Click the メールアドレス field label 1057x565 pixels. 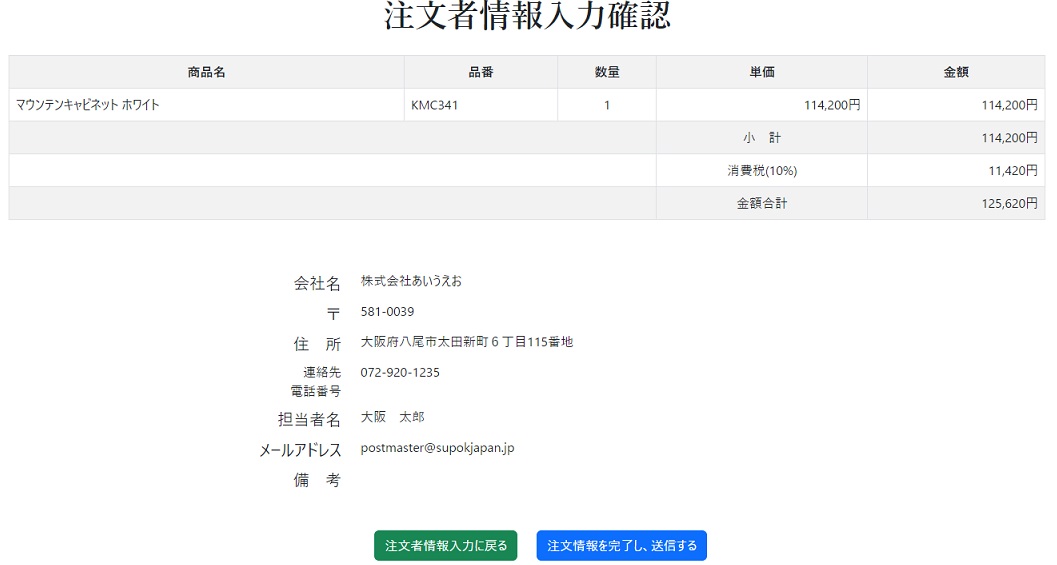point(300,450)
